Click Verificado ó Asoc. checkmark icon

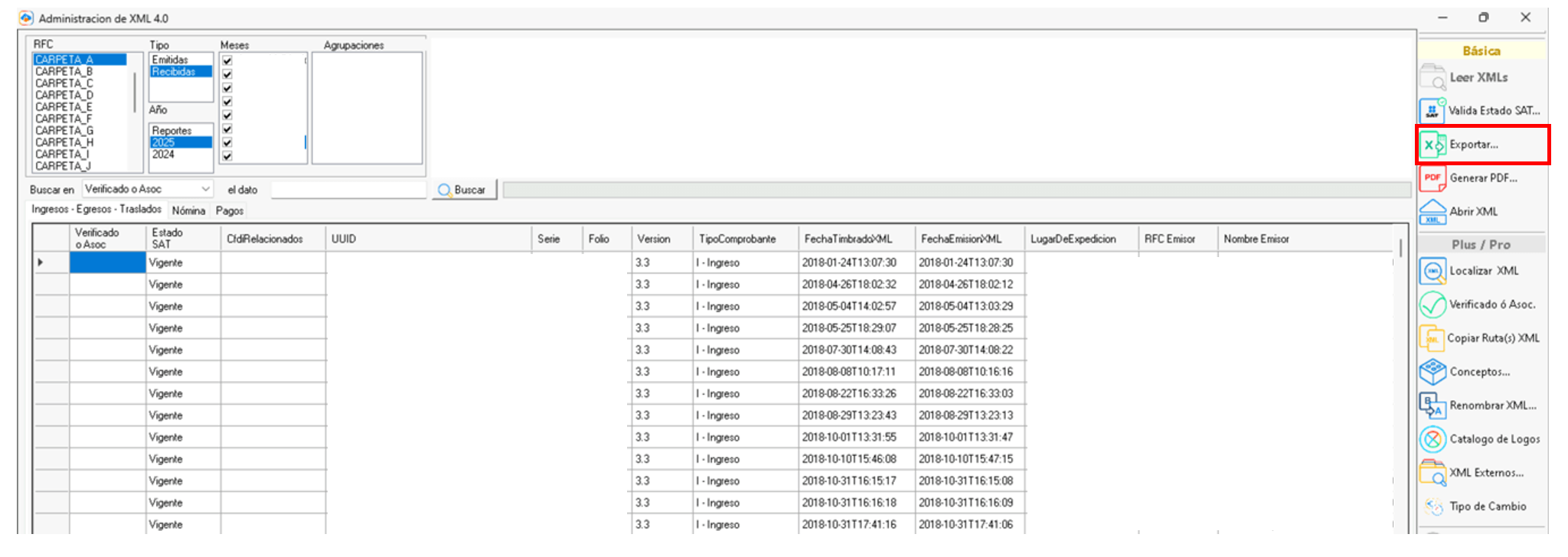click(x=1432, y=305)
